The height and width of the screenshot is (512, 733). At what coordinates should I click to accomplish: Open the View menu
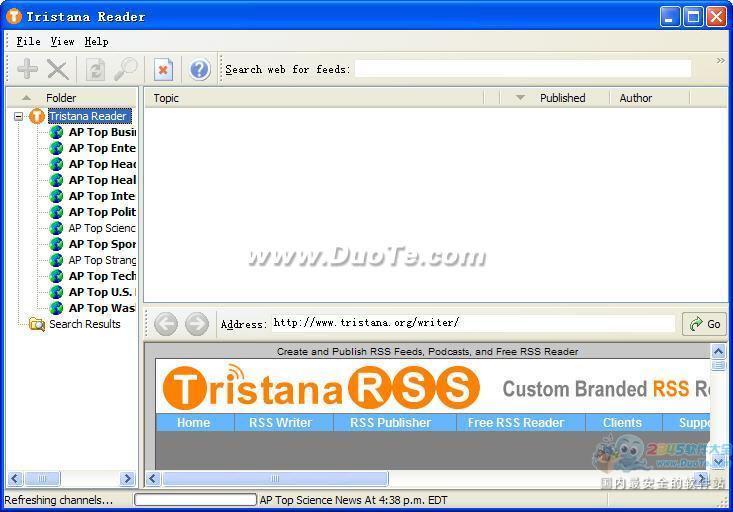(x=62, y=42)
